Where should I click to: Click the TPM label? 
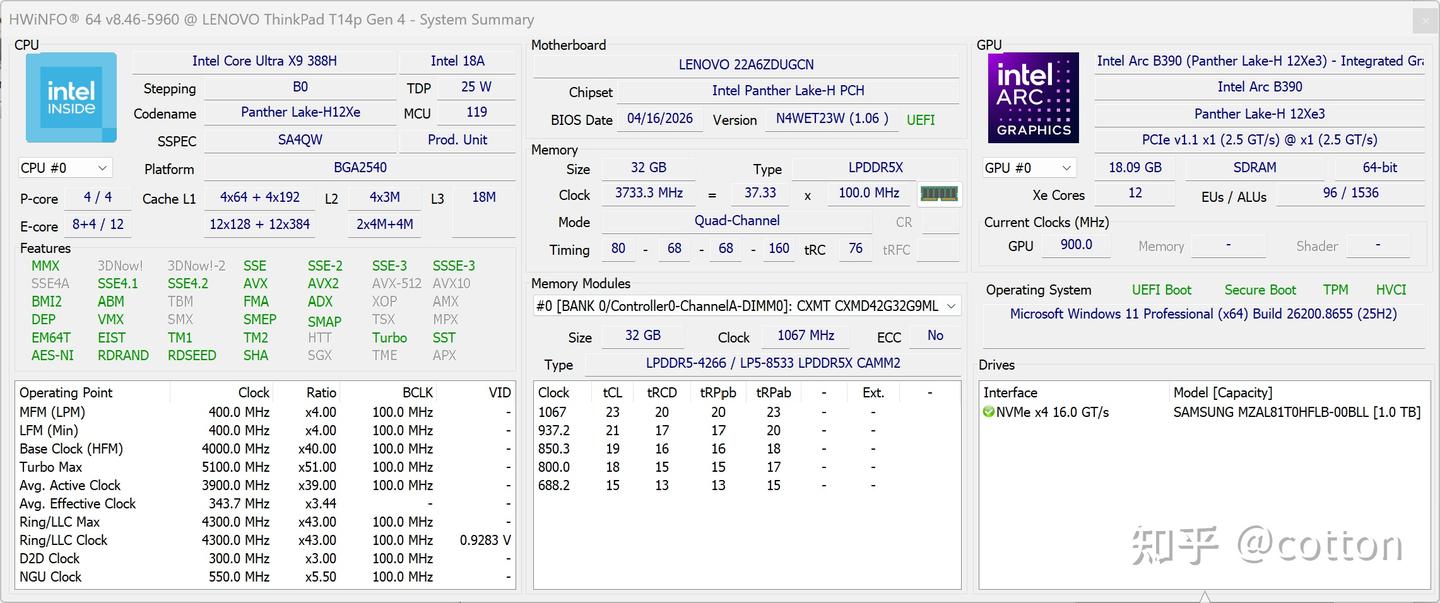pos(1336,290)
